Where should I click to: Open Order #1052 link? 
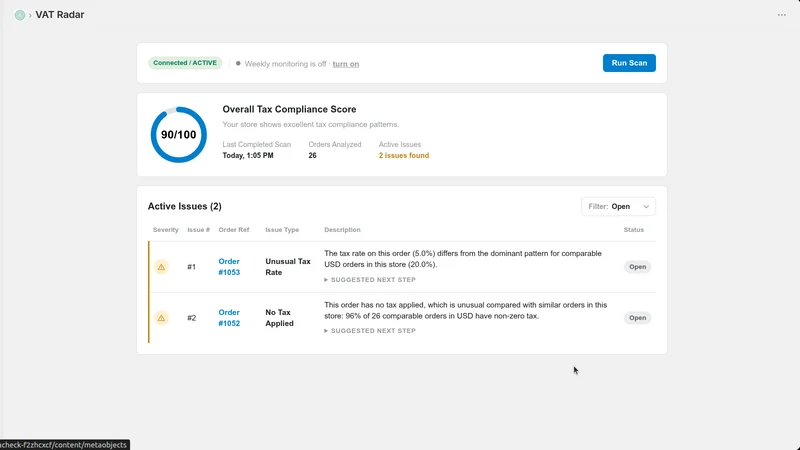click(x=229, y=318)
